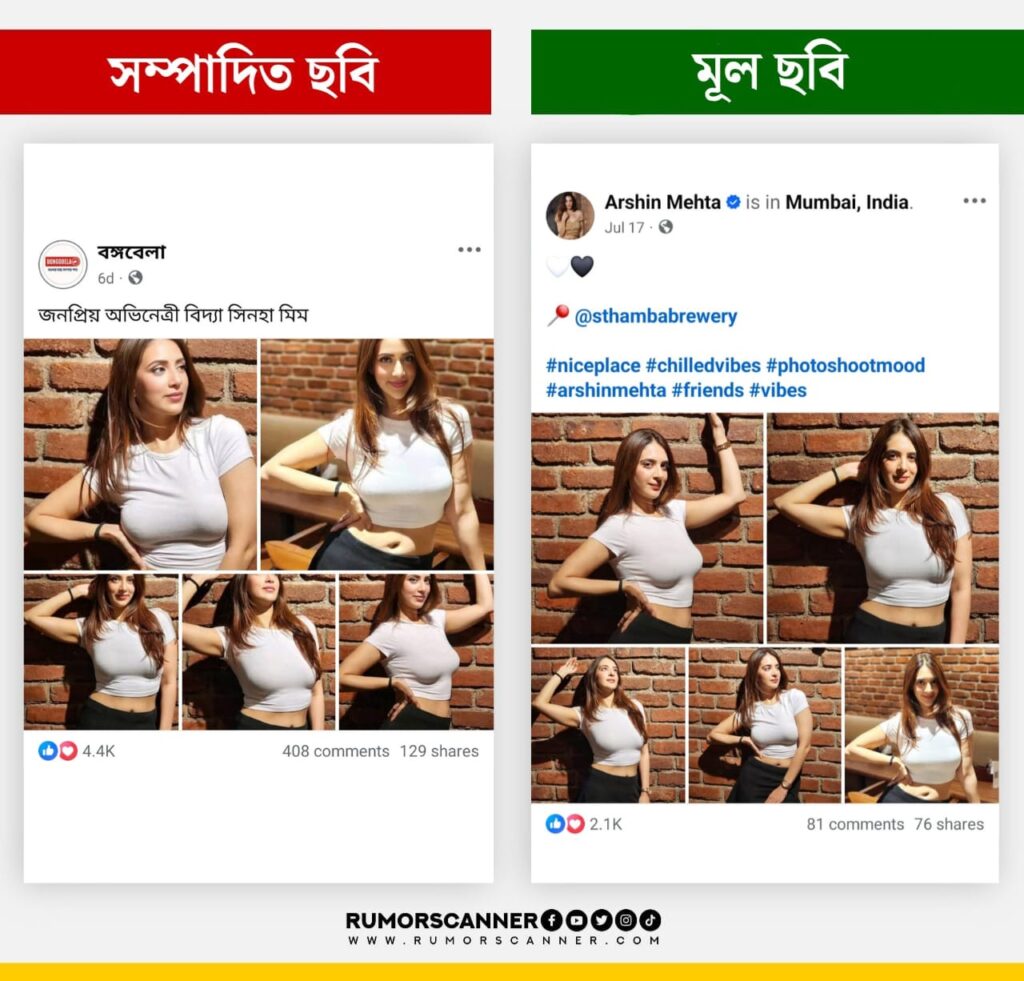Click the বঙ্গবেলা page profile picture
The height and width of the screenshot is (981, 1024).
tap(63, 264)
